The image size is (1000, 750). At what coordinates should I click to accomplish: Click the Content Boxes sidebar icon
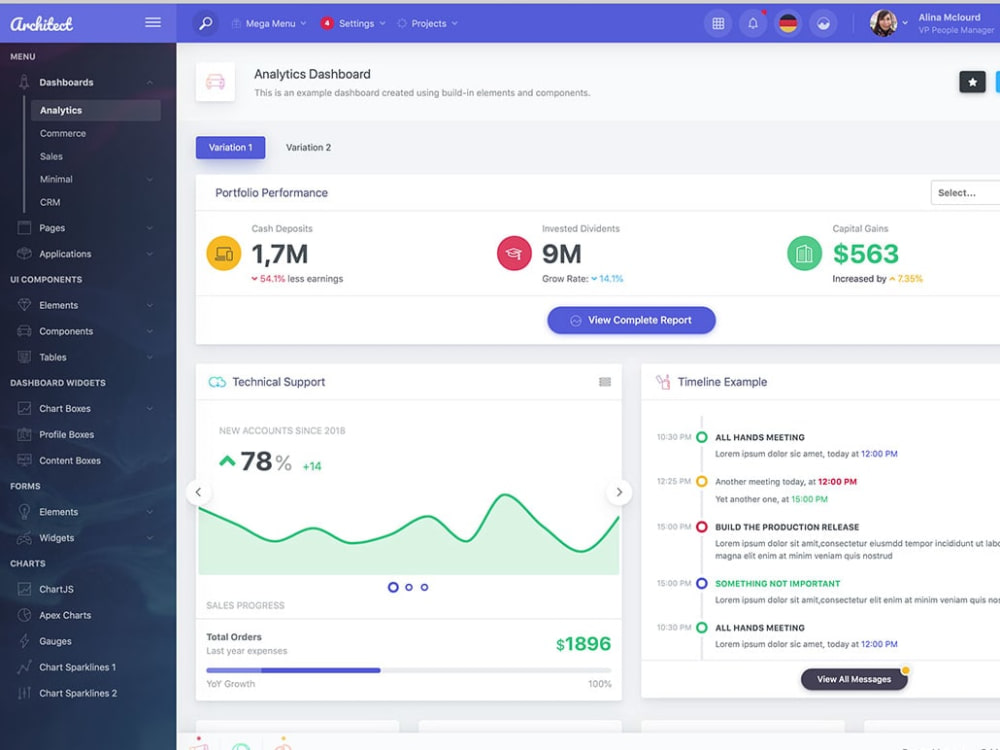pos(24,460)
